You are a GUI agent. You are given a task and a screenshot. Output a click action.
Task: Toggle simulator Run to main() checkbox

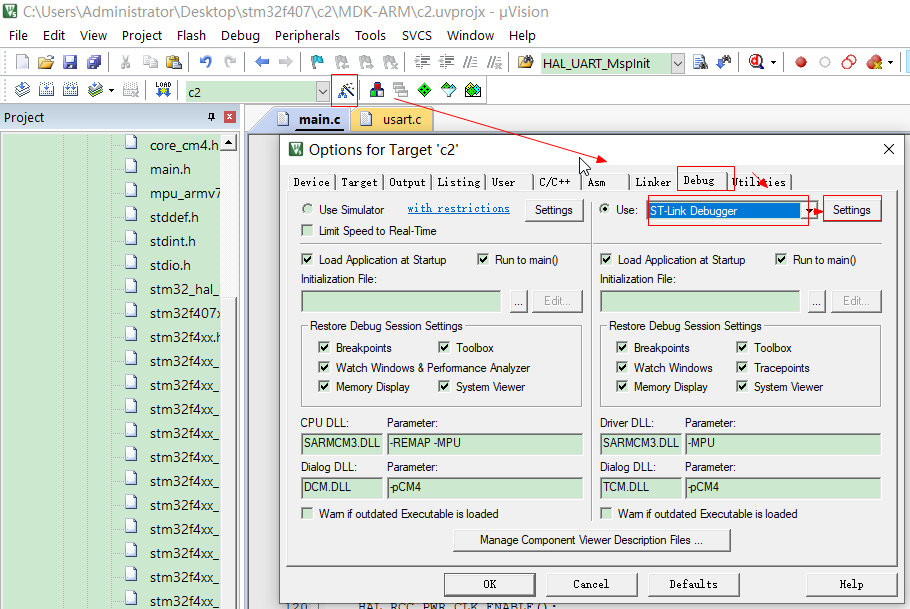pos(483,260)
